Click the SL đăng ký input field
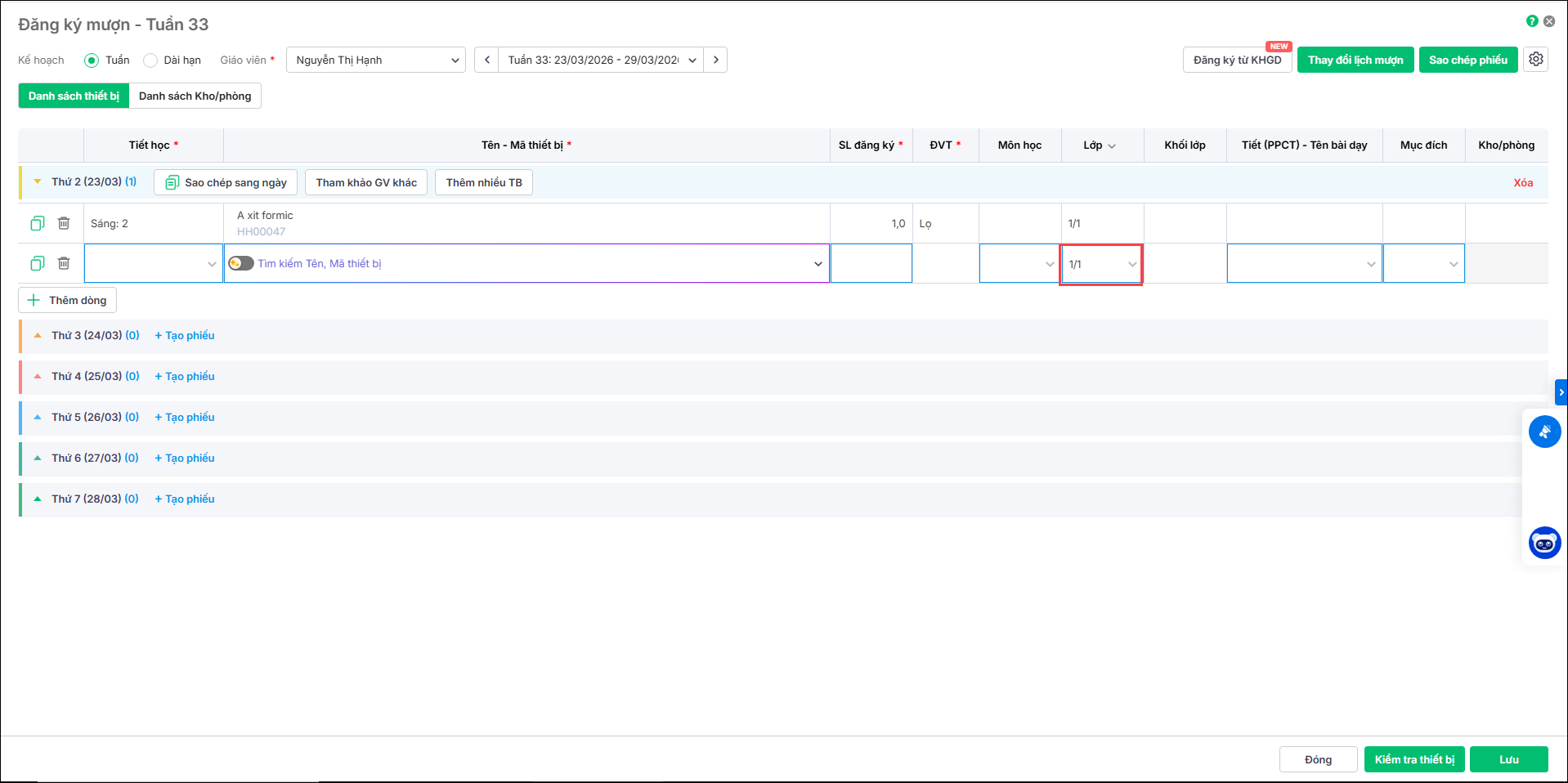This screenshot has height=783, width=1568. (871, 263)
